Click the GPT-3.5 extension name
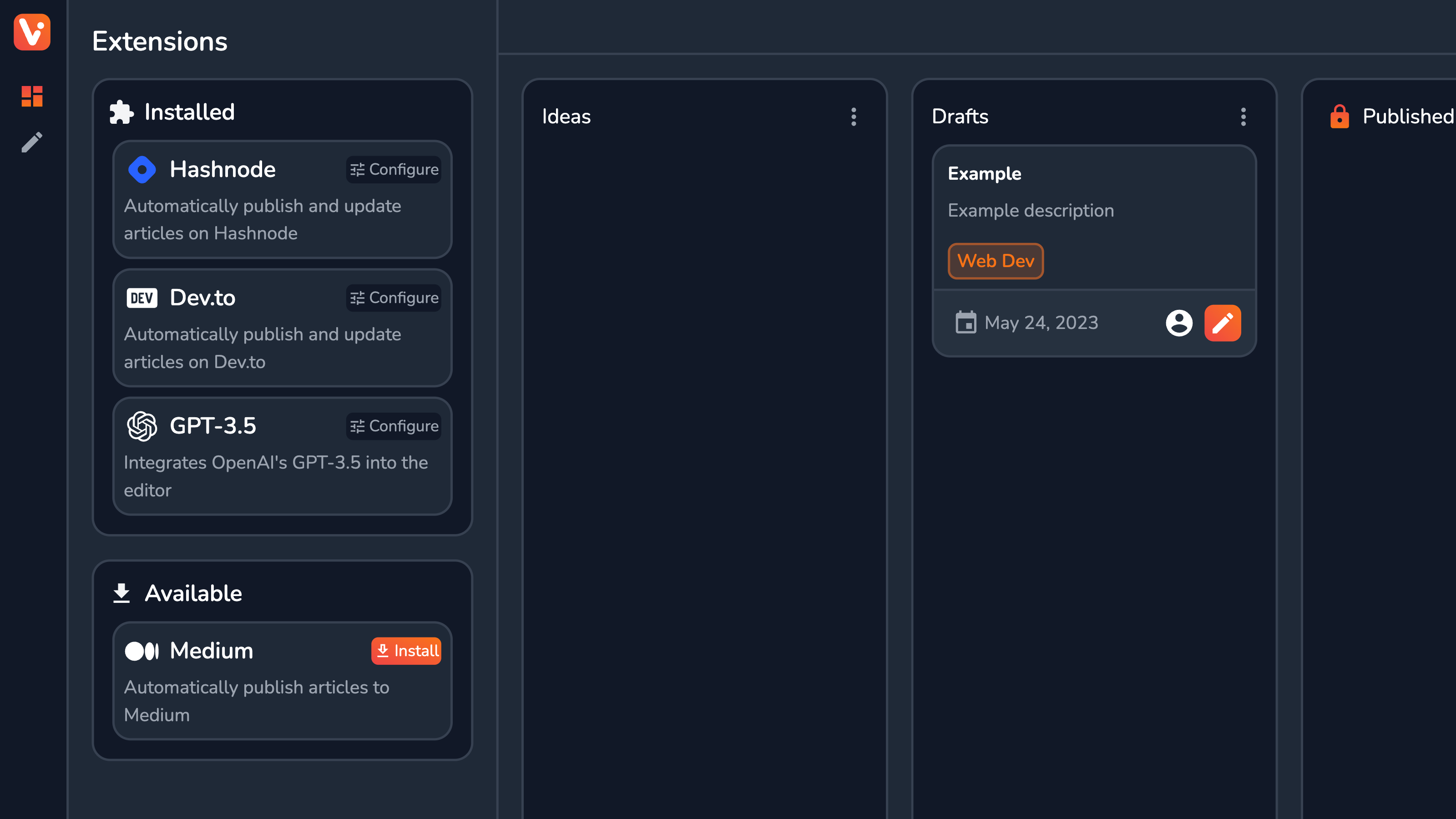Screen dimensions: 1456x819 [x=213, y=426]
